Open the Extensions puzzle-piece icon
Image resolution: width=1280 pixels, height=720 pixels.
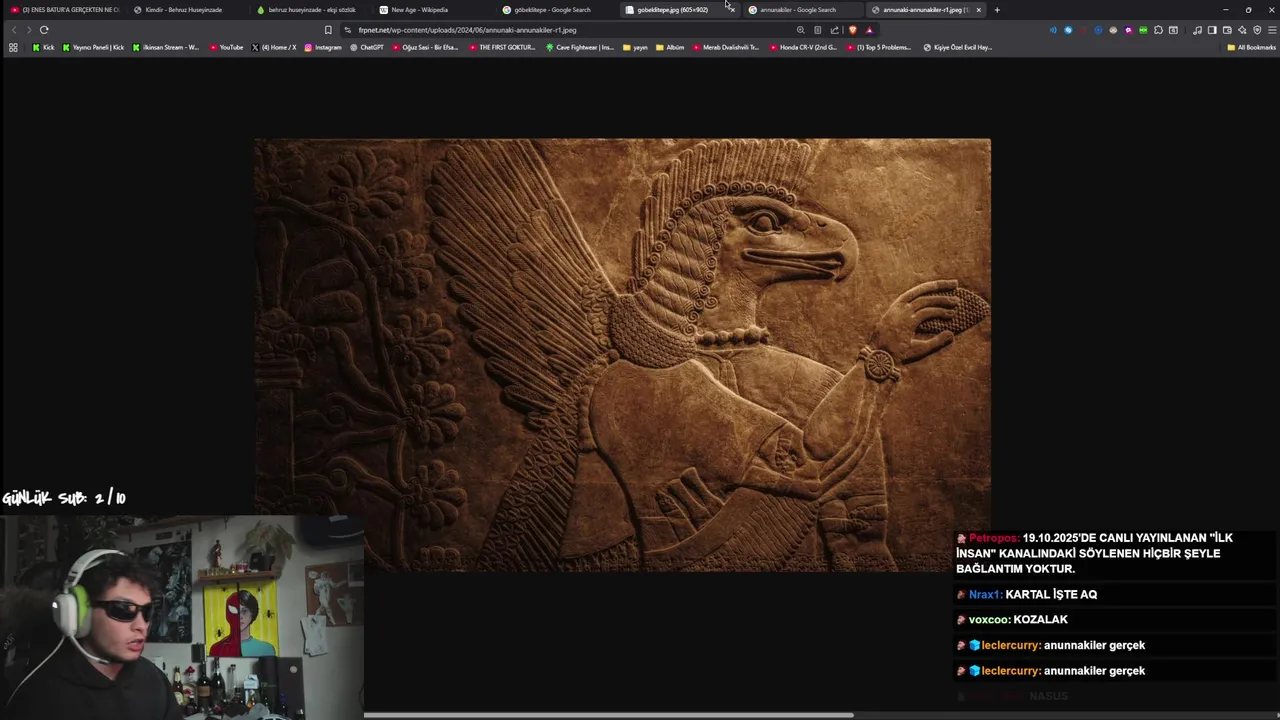tap(1158, 30)
